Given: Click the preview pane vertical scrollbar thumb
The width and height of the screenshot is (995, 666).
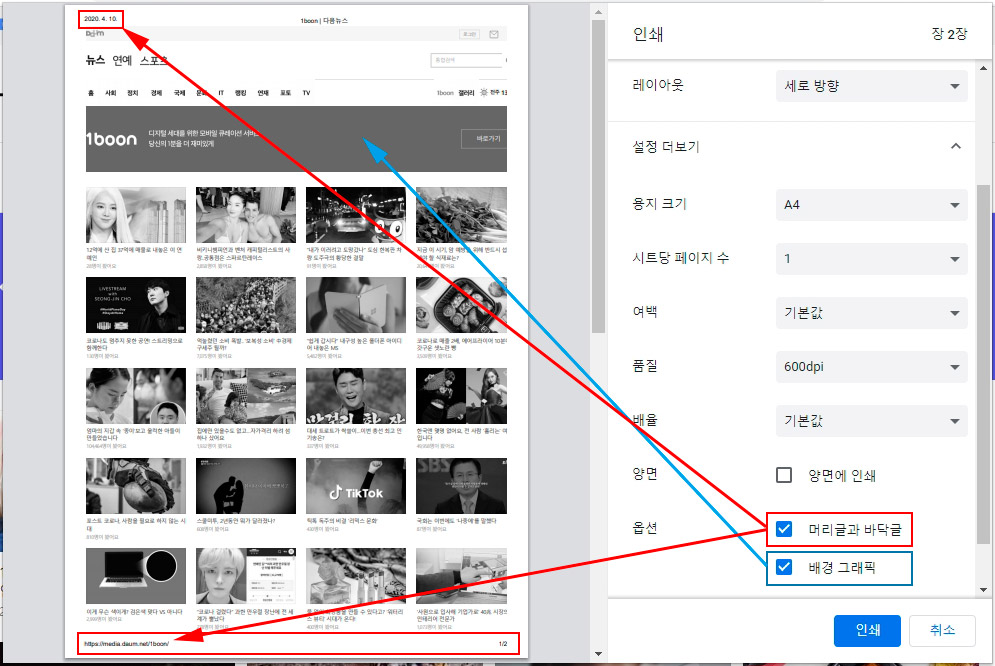Looking at the screenshot, I should point(598,176).
